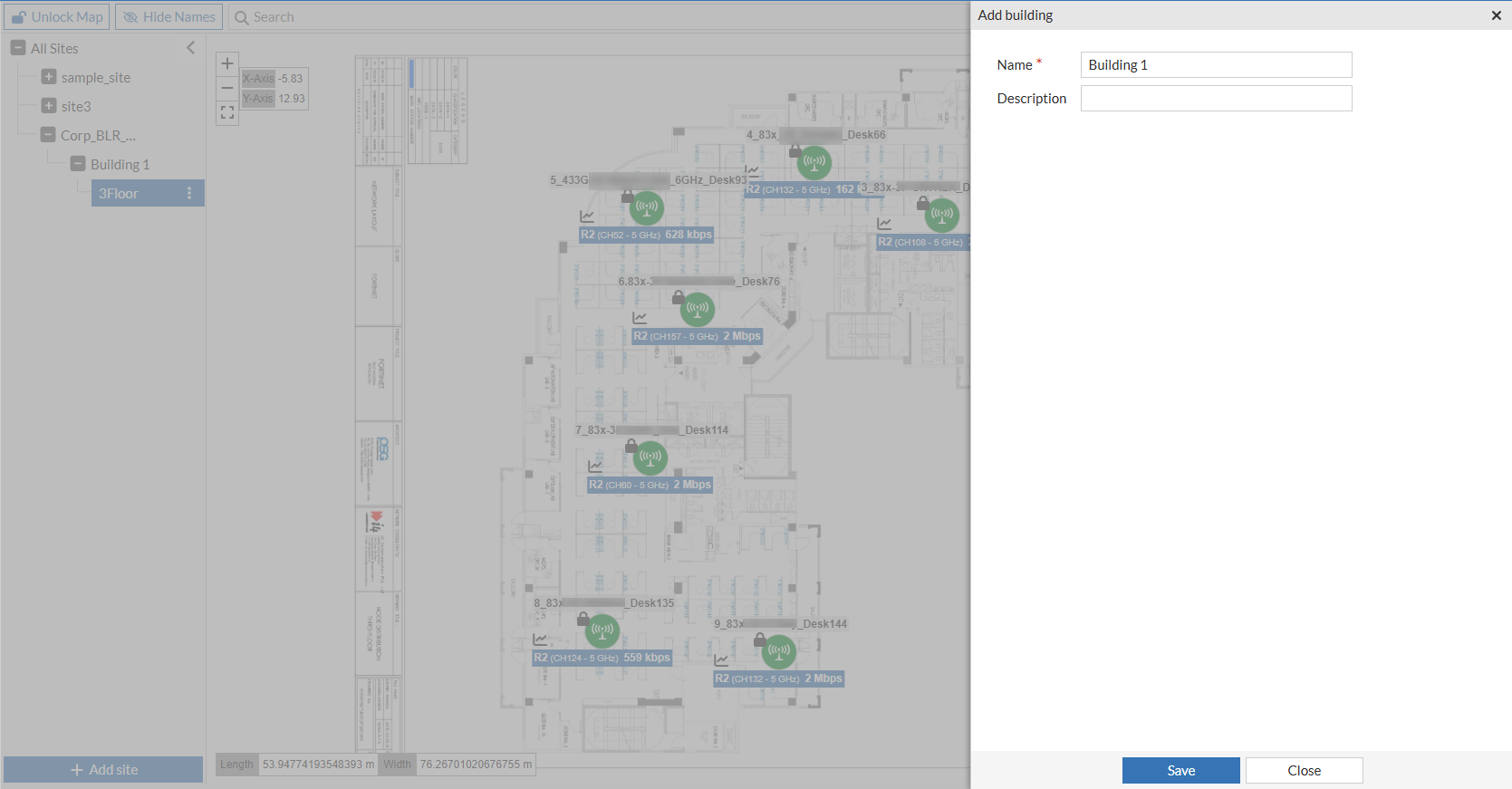
Task: Collapse the sites sidebar with chevron
Action: [191, 48]
